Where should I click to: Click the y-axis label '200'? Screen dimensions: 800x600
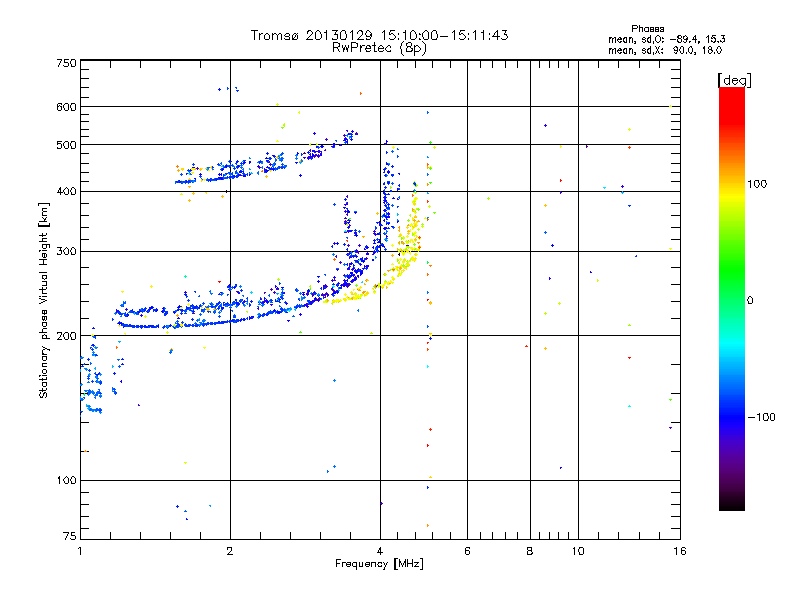(66, 336)
